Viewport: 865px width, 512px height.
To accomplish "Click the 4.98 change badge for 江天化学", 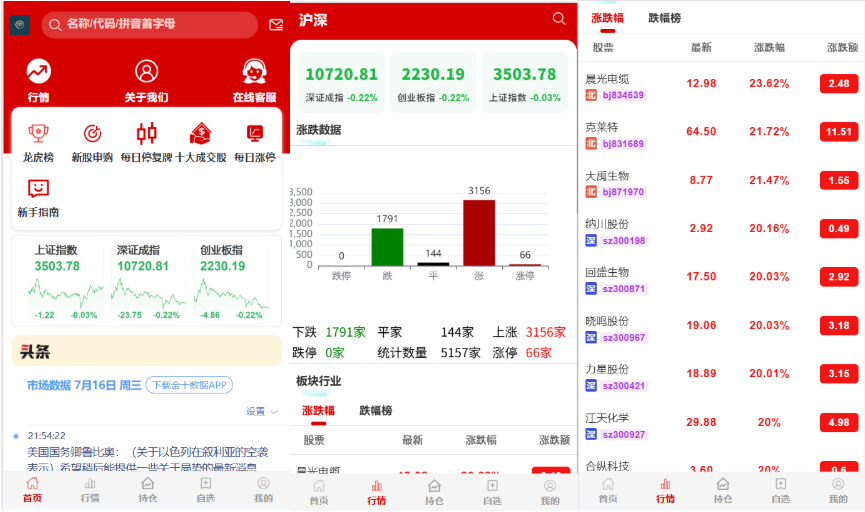I will point(839,423).
